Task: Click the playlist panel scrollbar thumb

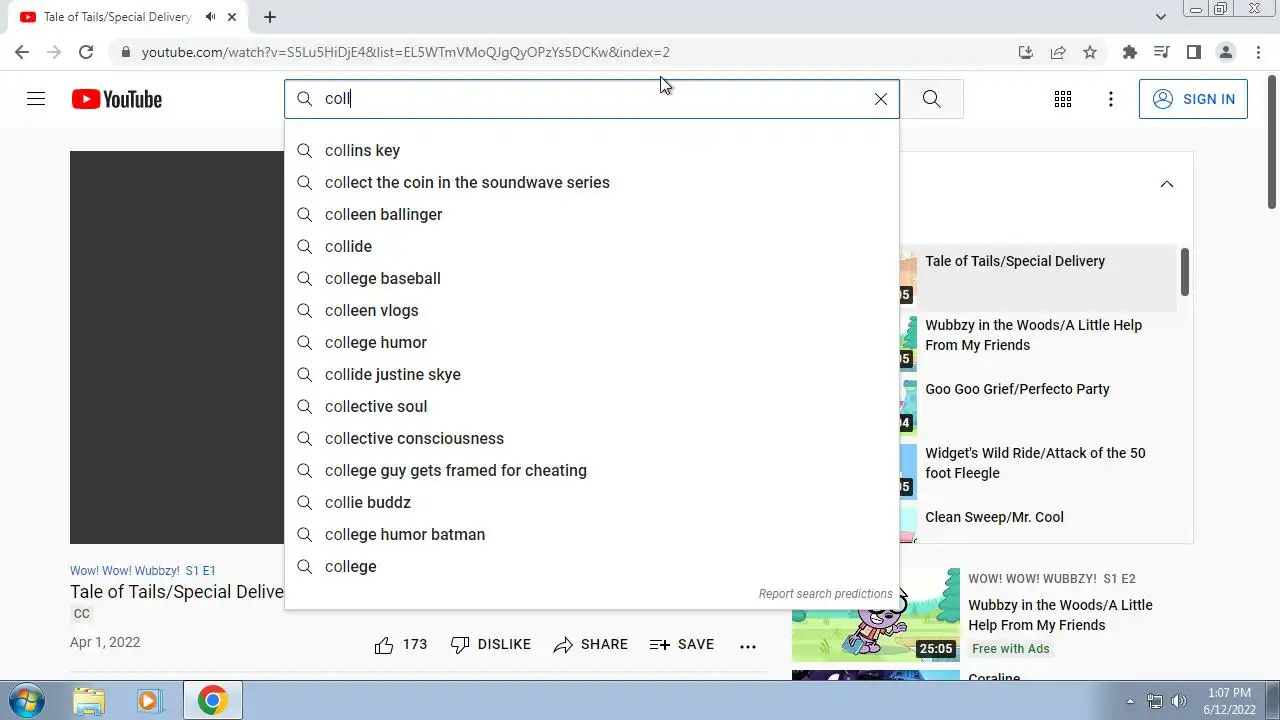Action: pos(1185,272)
